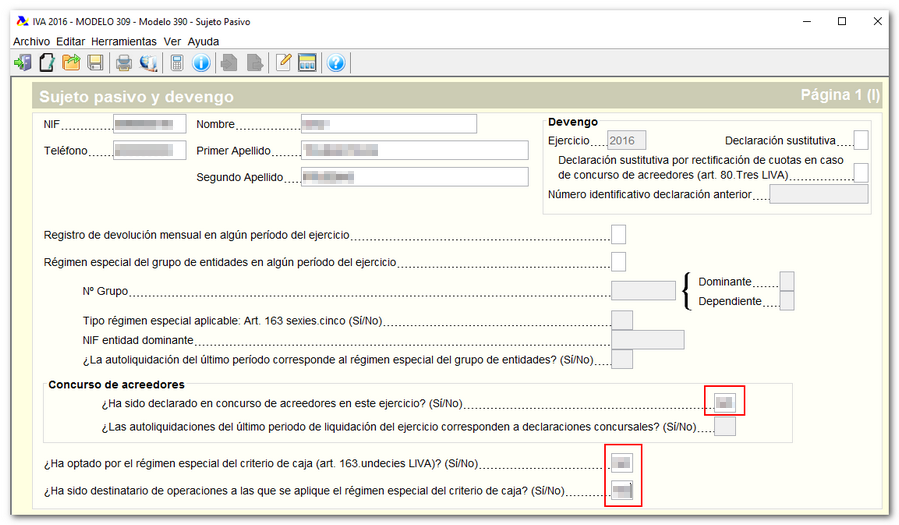This screenshot has width=899, height=525.
Task: Open the Herramientas menu
Action: [124, 41]
